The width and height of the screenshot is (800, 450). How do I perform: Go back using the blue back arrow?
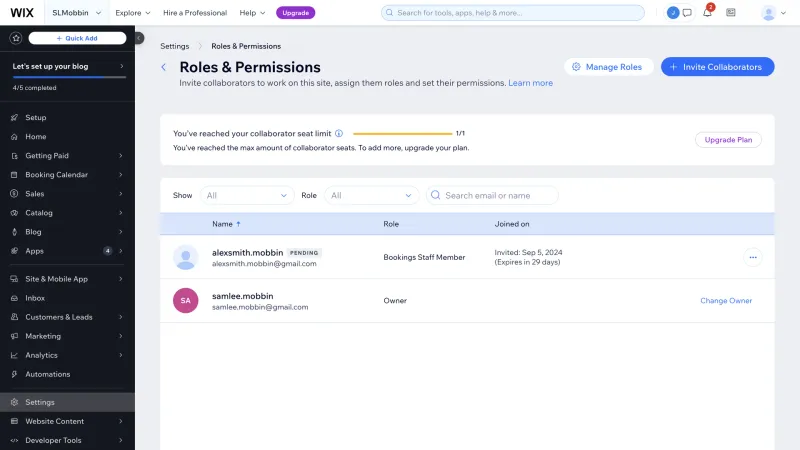click(164, 67)
